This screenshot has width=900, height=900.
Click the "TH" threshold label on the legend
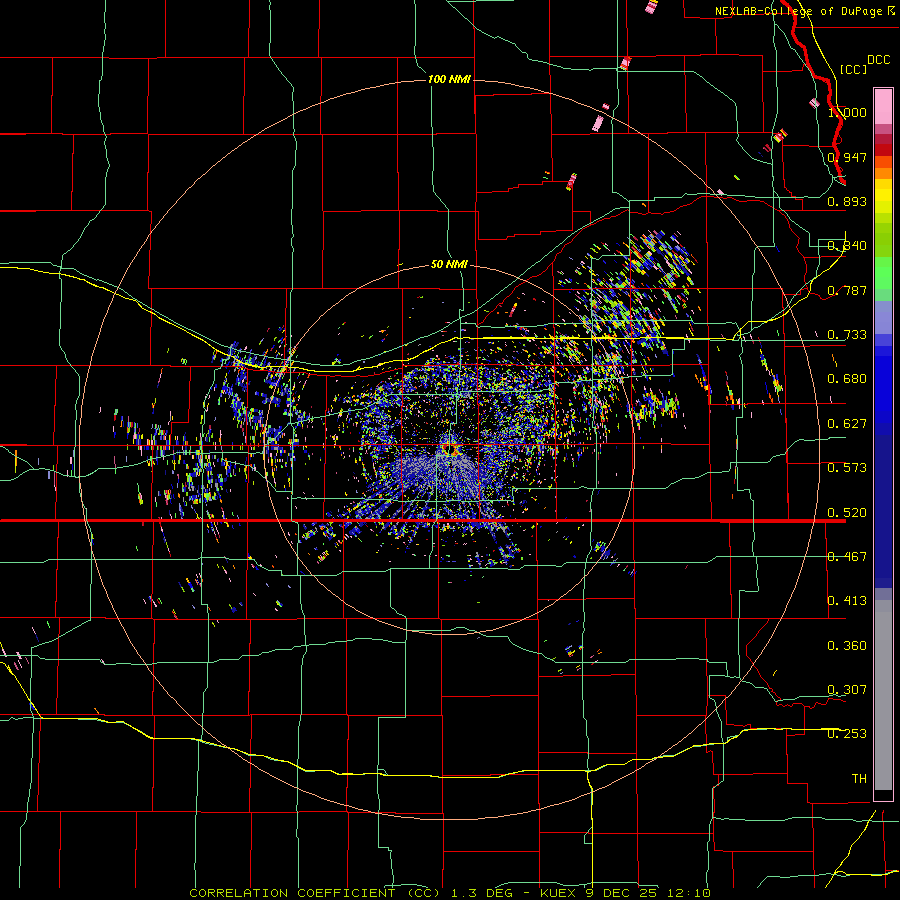click(x=859, y=779)
